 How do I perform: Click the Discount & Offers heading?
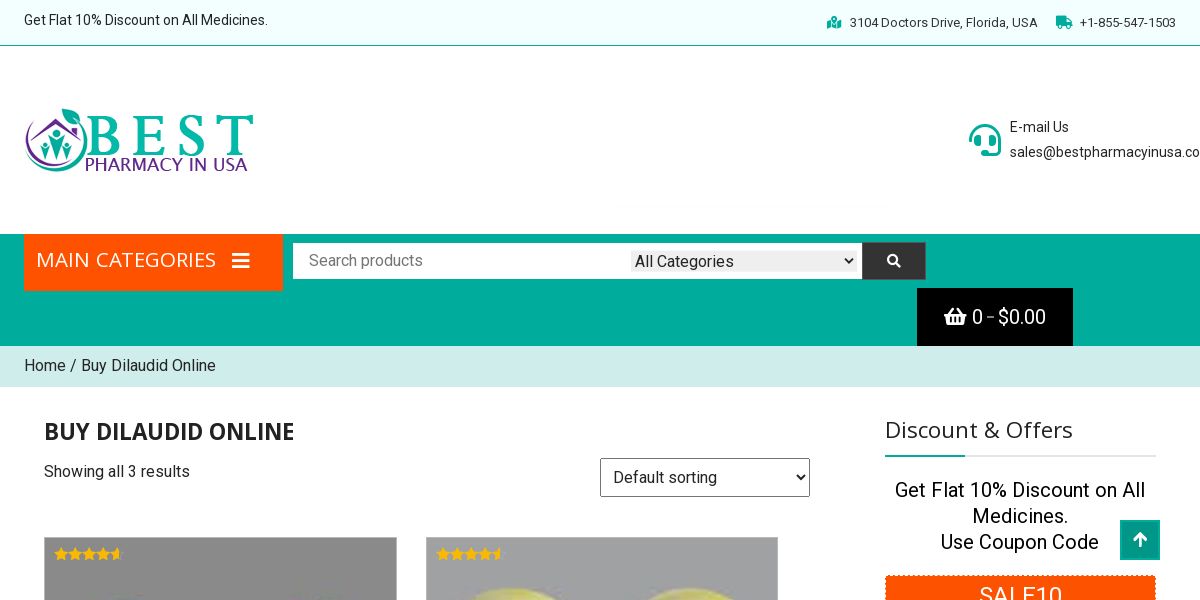point(979,430)
